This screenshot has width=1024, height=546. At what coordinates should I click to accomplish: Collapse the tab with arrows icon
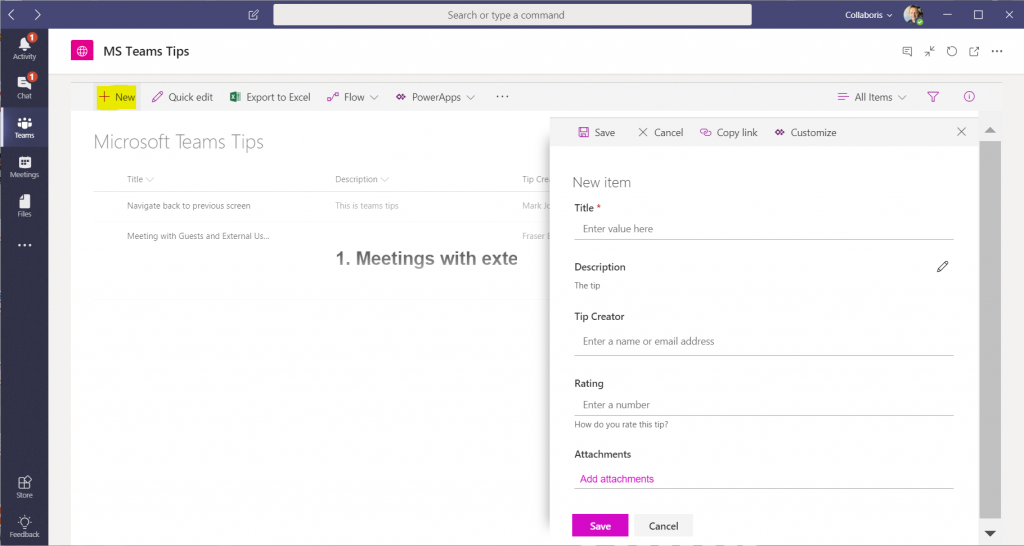929,52
